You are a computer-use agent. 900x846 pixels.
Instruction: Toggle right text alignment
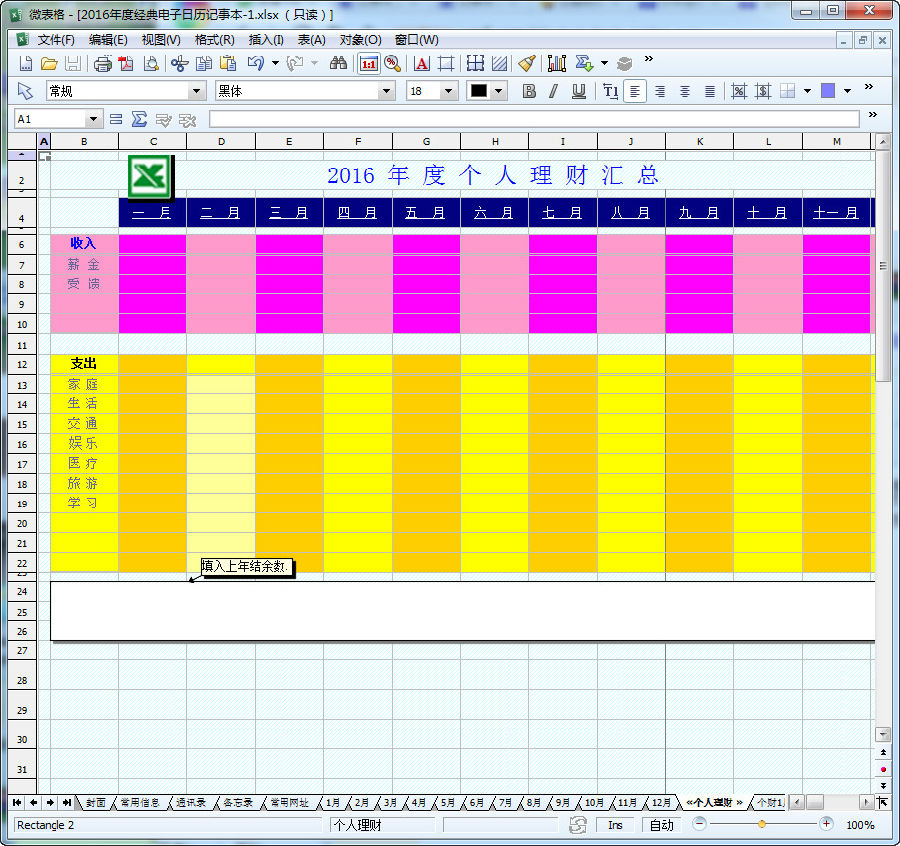coord(660,91)
